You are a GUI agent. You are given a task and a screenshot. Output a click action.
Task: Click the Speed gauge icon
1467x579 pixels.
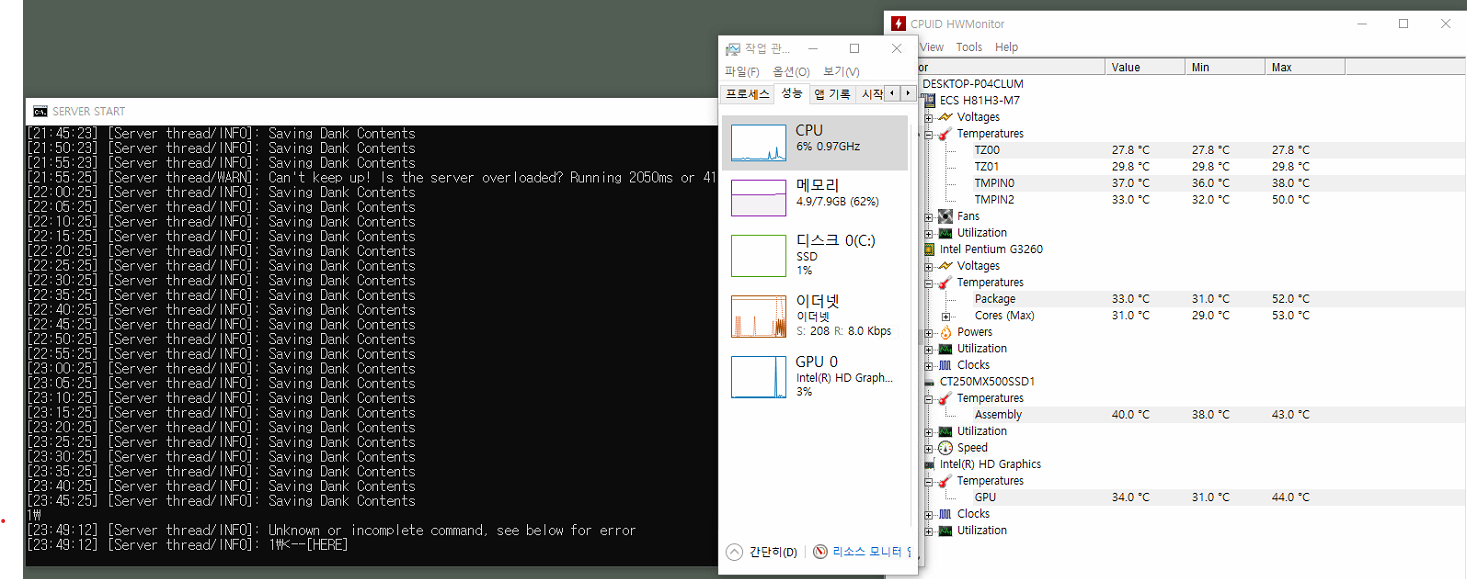point(945,448)
